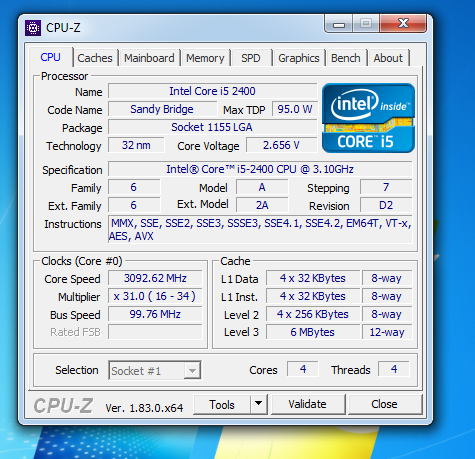Click the Model value A
This screenshot has width=475, height=459.
262,187
